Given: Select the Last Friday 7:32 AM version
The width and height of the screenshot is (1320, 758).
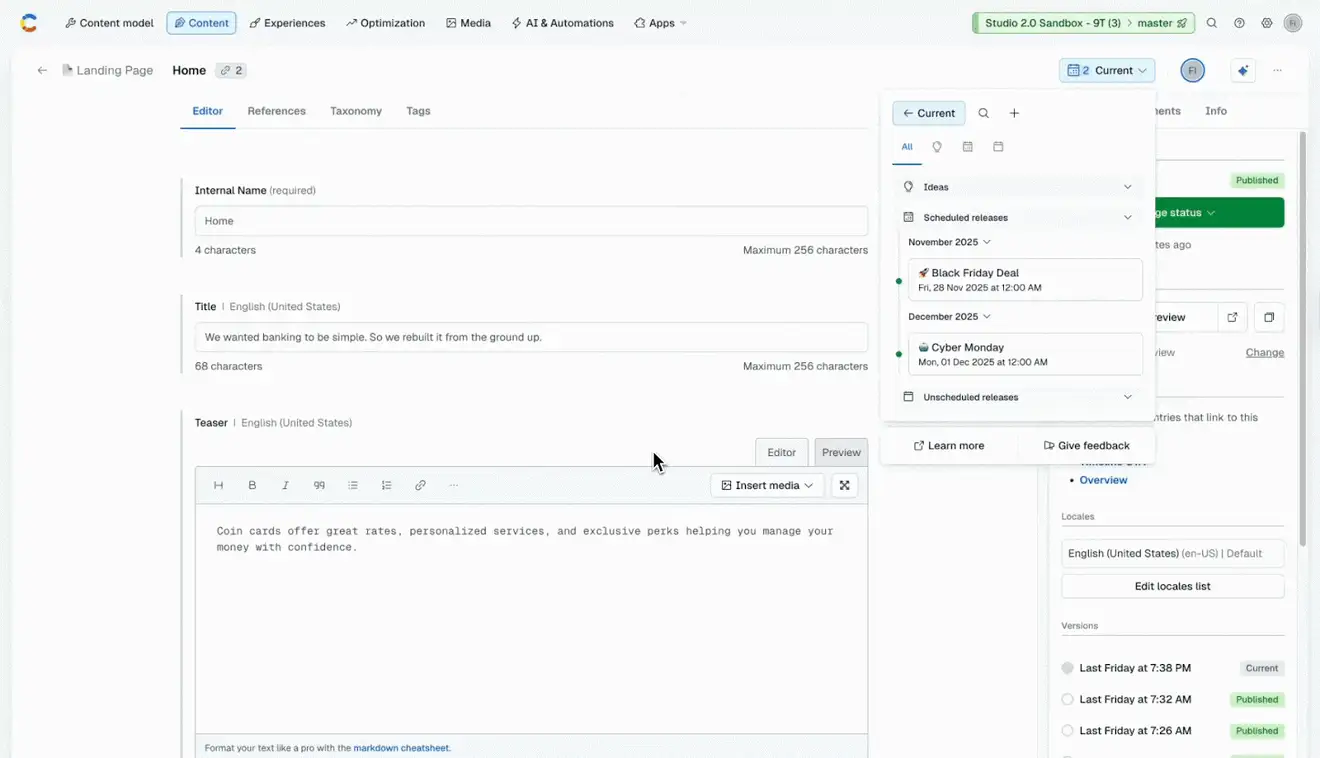Looking at the screenshot, I should coord(1067,699).
